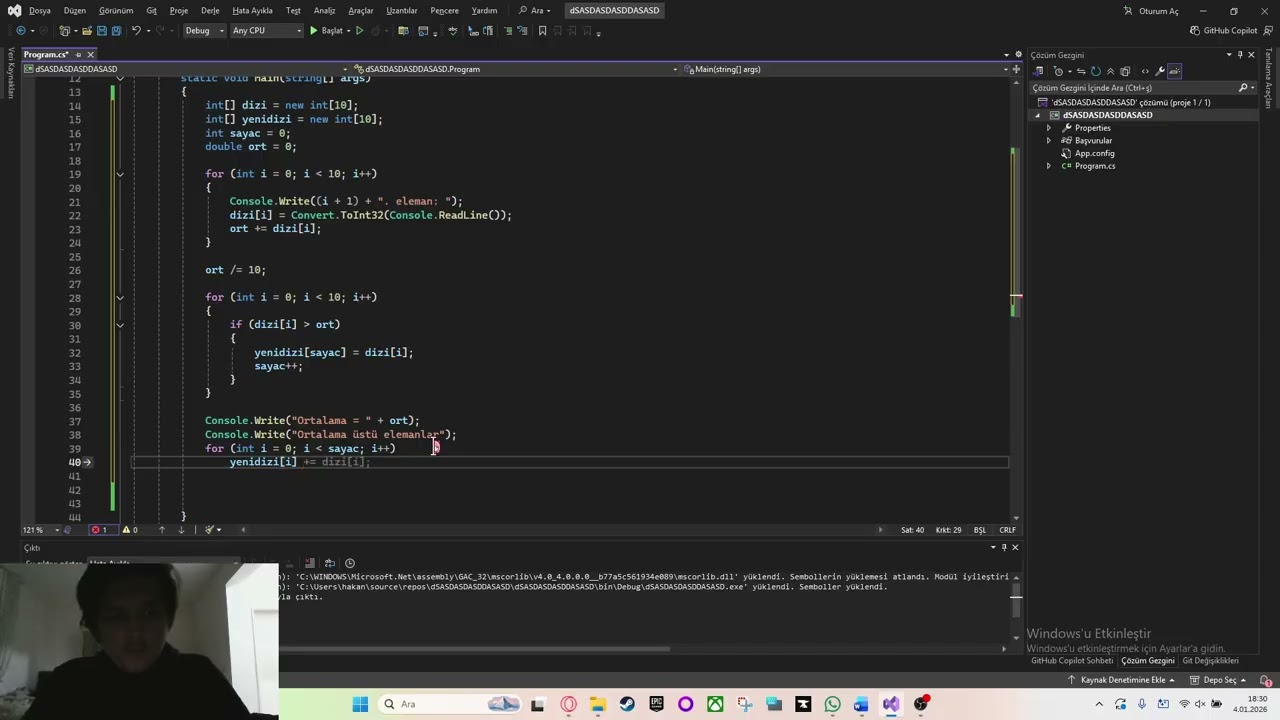Expand the Program.cs node arrow

[1049, 166]
